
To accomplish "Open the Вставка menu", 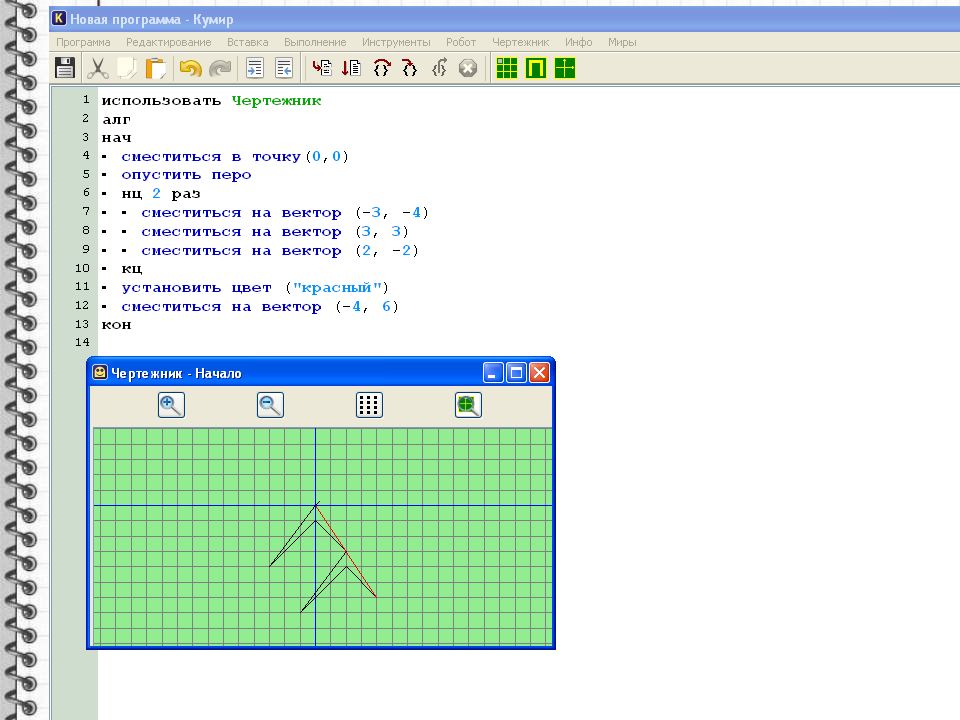I will tap(247, 42).
